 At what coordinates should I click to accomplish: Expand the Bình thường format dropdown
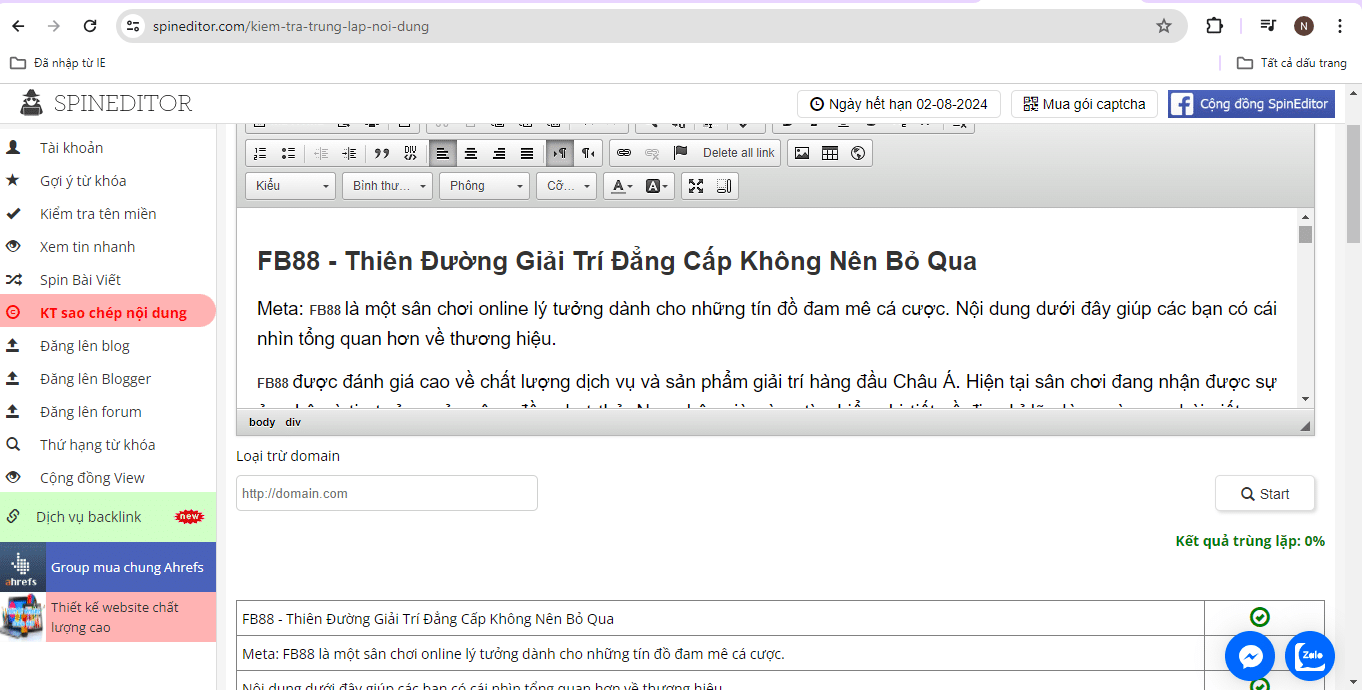(x=387, y=186)
